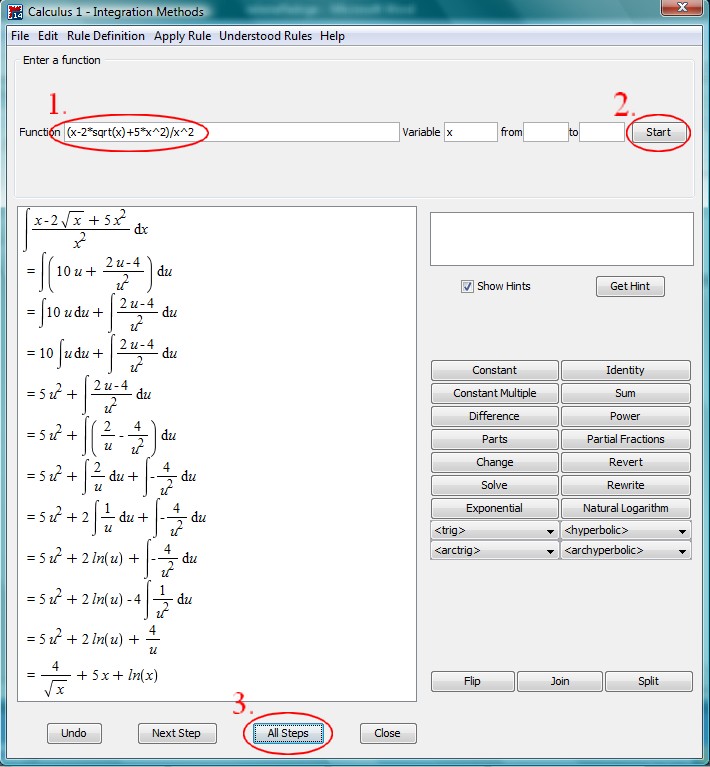This screenshot has height=767, width=710.
Task: Expand the trig rules dropdown
Action: click(494, 531)
